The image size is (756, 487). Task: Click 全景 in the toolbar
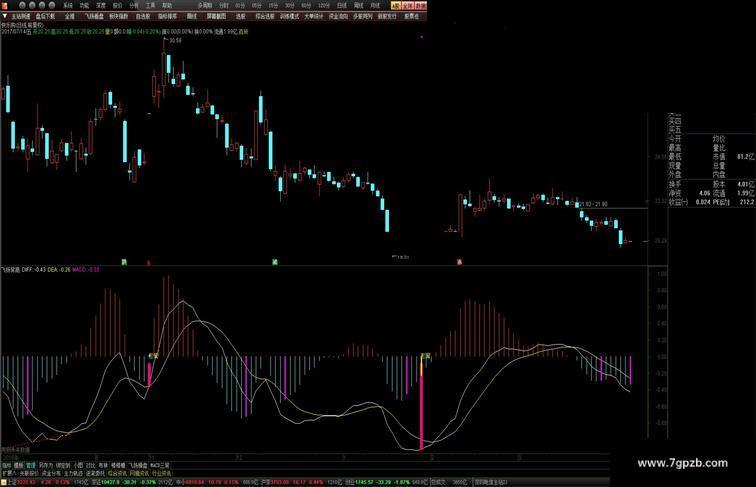pos(70,16)
